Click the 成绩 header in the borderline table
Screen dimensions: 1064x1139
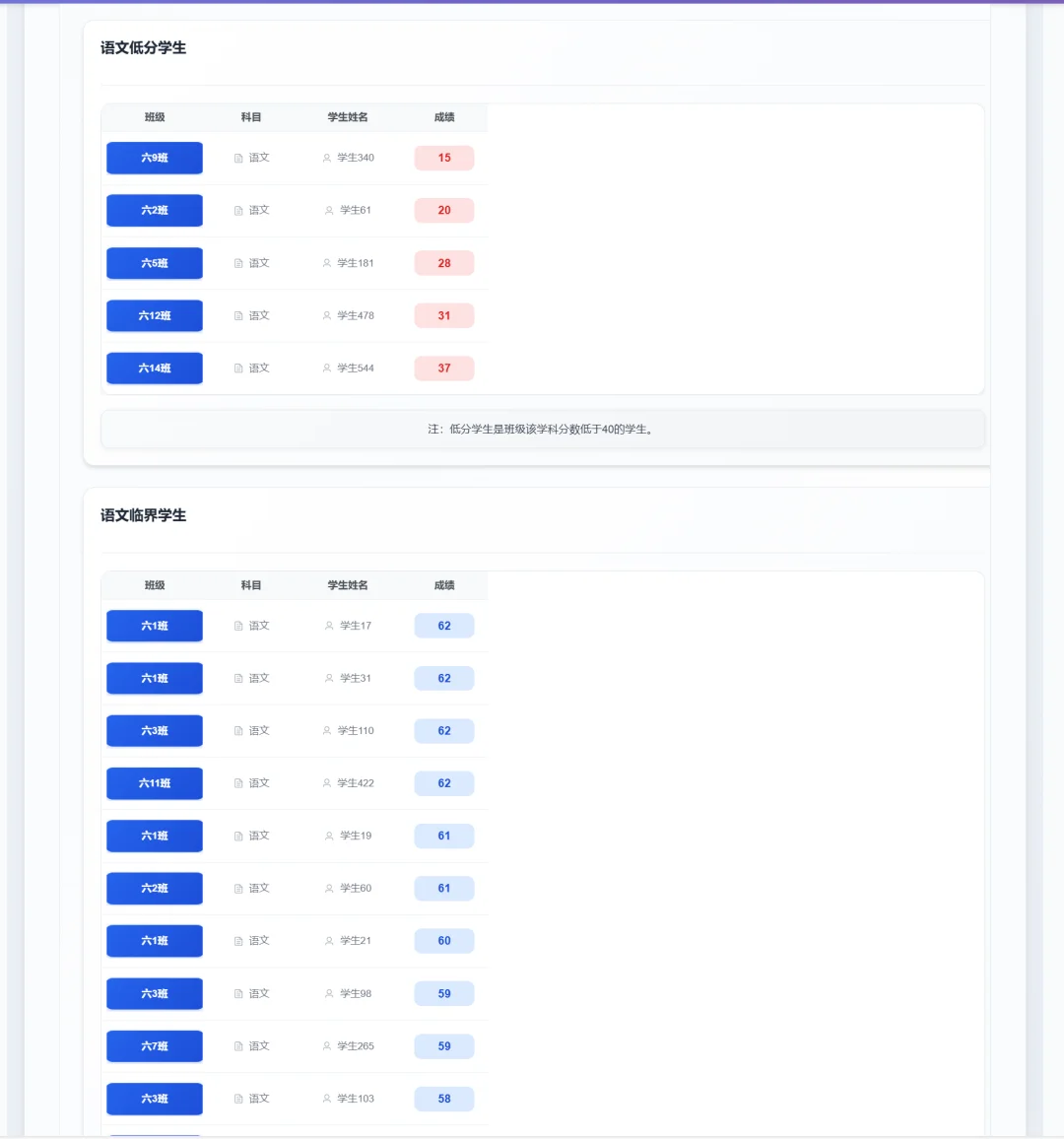point(443,585)
